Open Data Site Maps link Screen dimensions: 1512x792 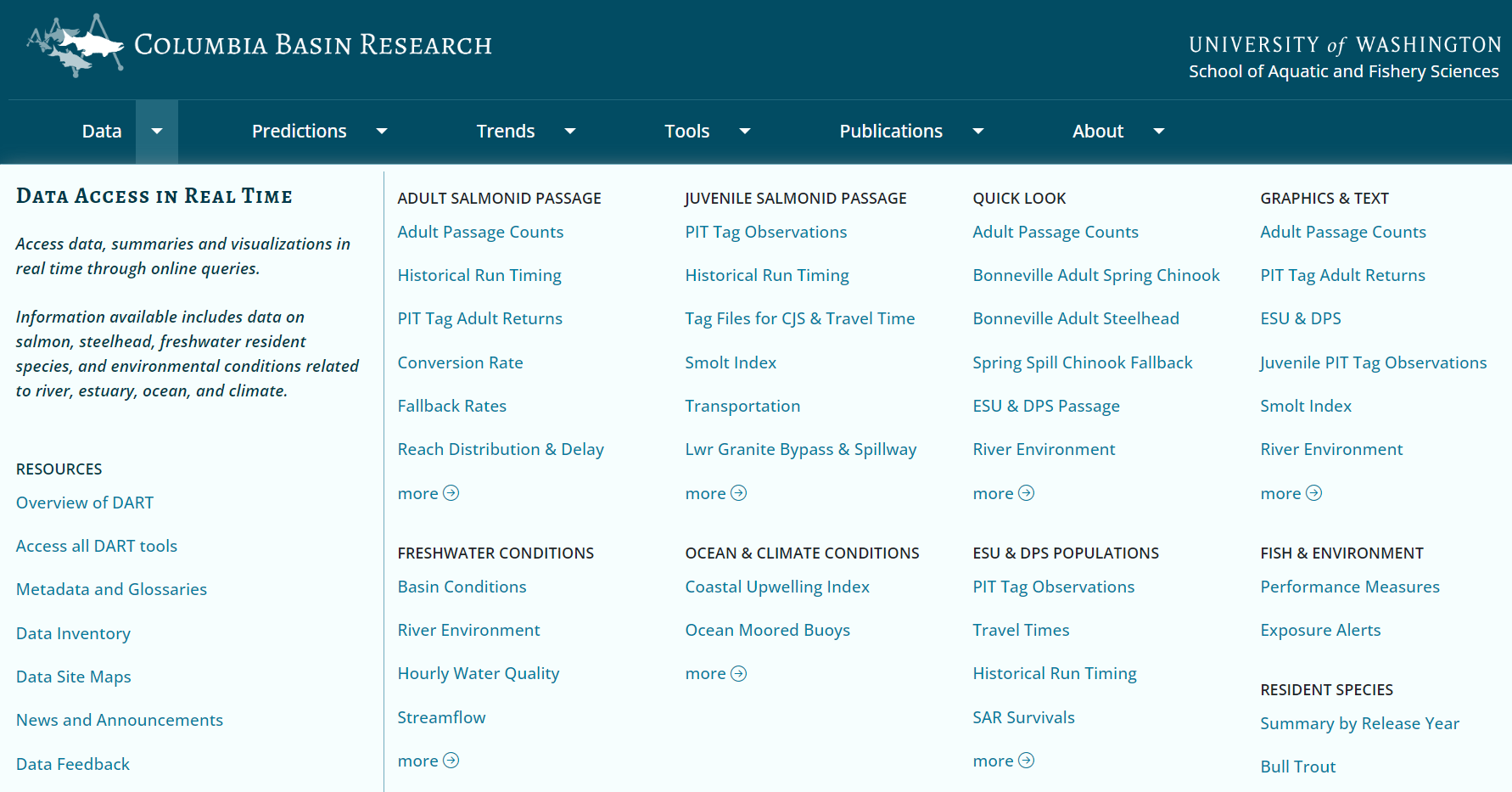coord(74,677)
